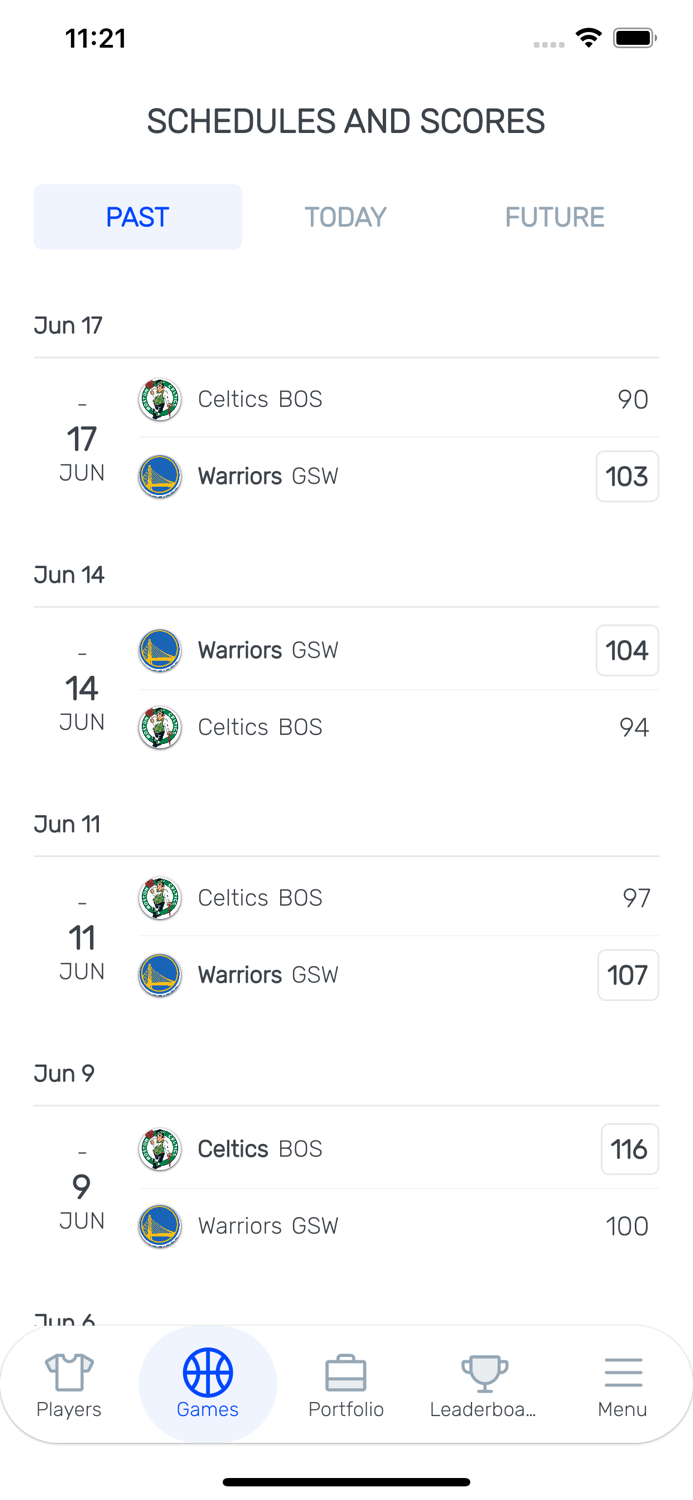Switch to the FUTURE tab
Screen dimensions: 693x1500
[554, 217]
